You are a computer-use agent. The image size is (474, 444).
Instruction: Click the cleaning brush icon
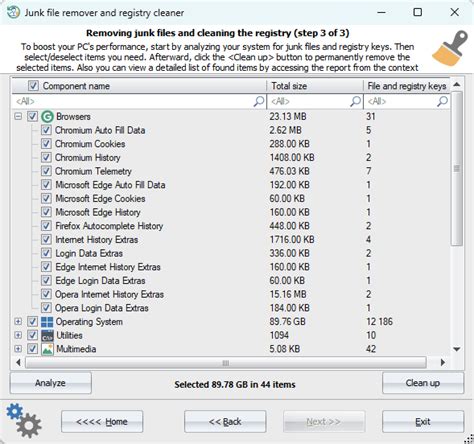pyautogui.click(x=450, y=48)
